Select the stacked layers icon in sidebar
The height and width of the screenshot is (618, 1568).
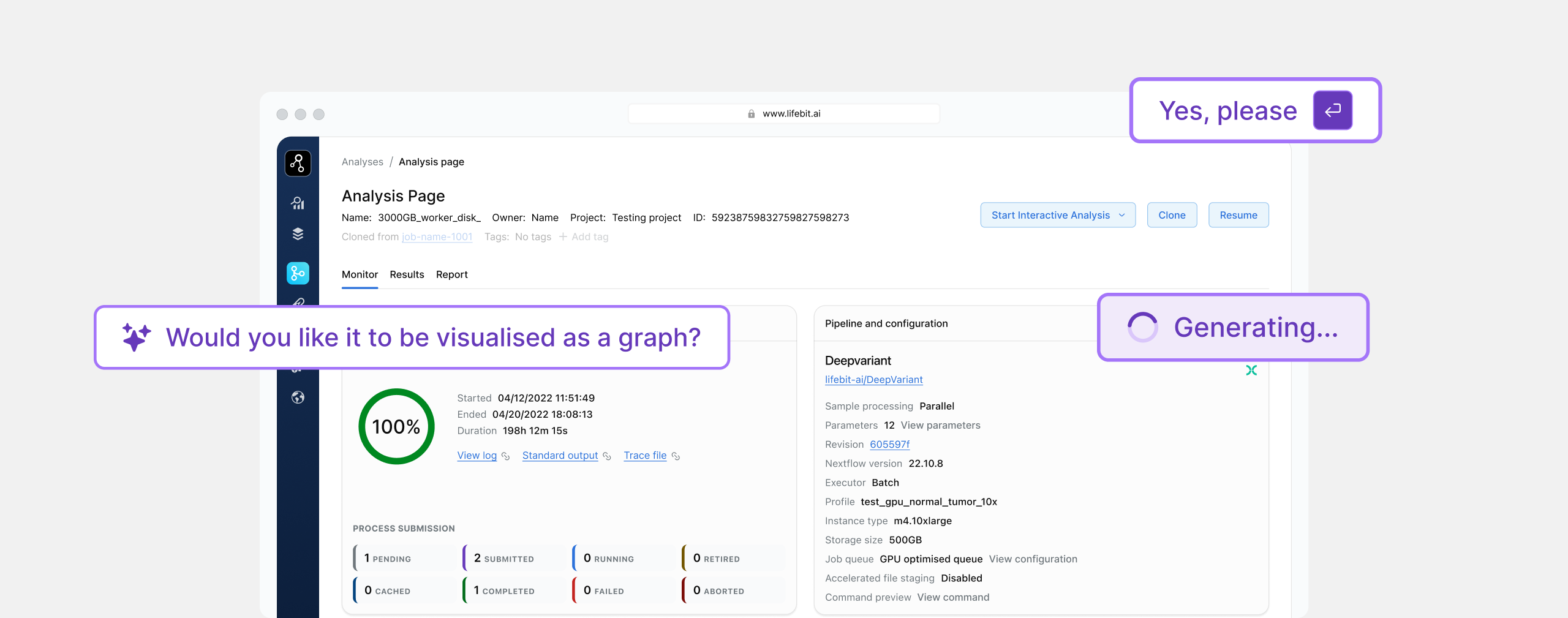pyautogui.click(x=298, y=234)
